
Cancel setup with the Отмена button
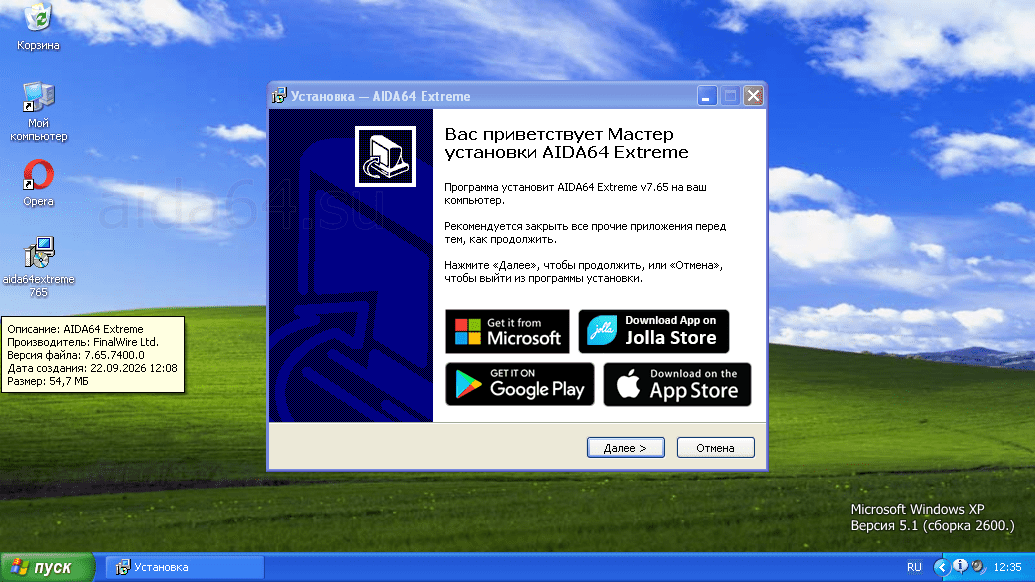pos(716,447)
